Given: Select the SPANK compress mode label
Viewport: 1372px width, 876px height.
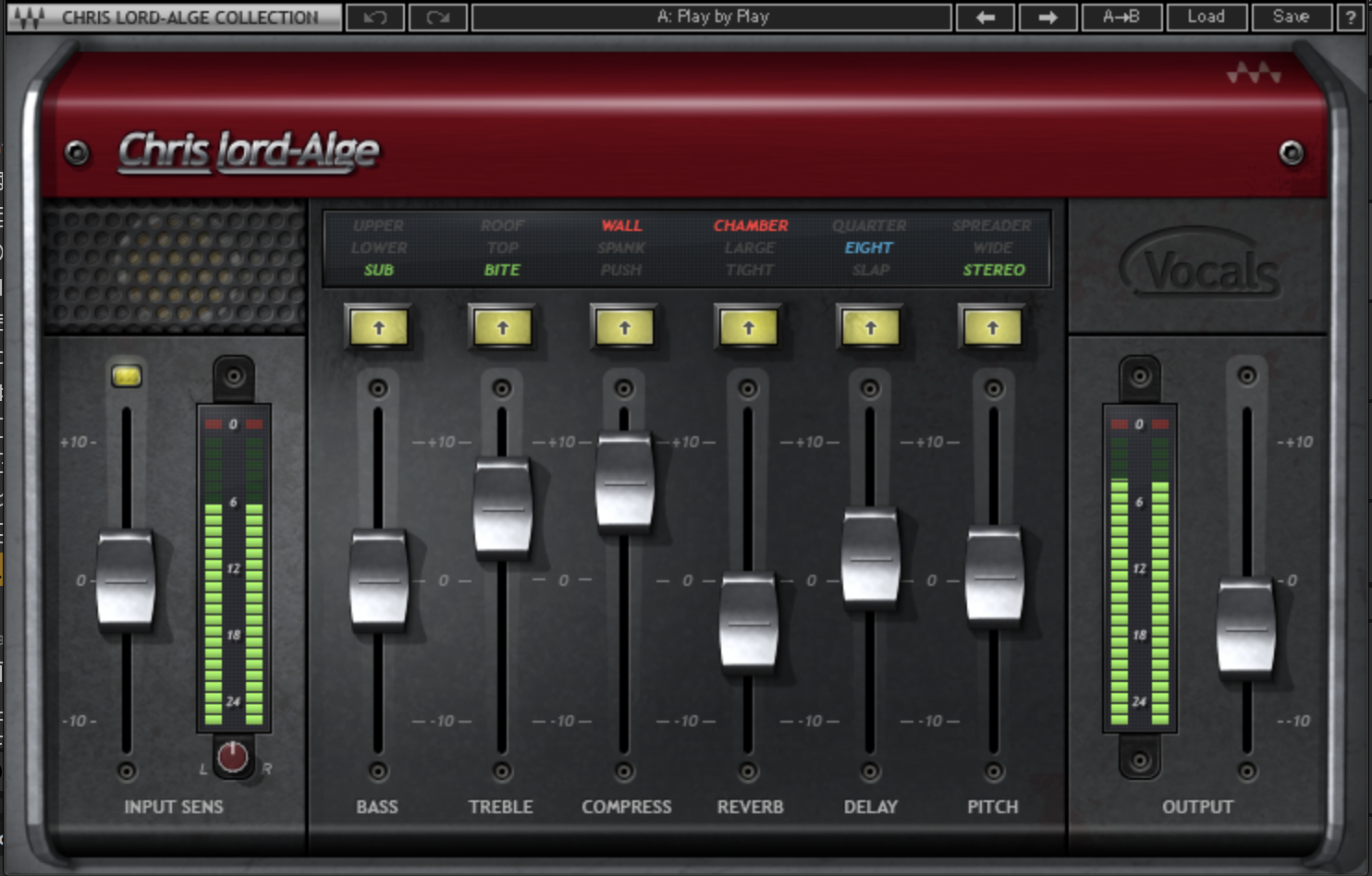Looking at the screenshot, I should tap(621, 248).
